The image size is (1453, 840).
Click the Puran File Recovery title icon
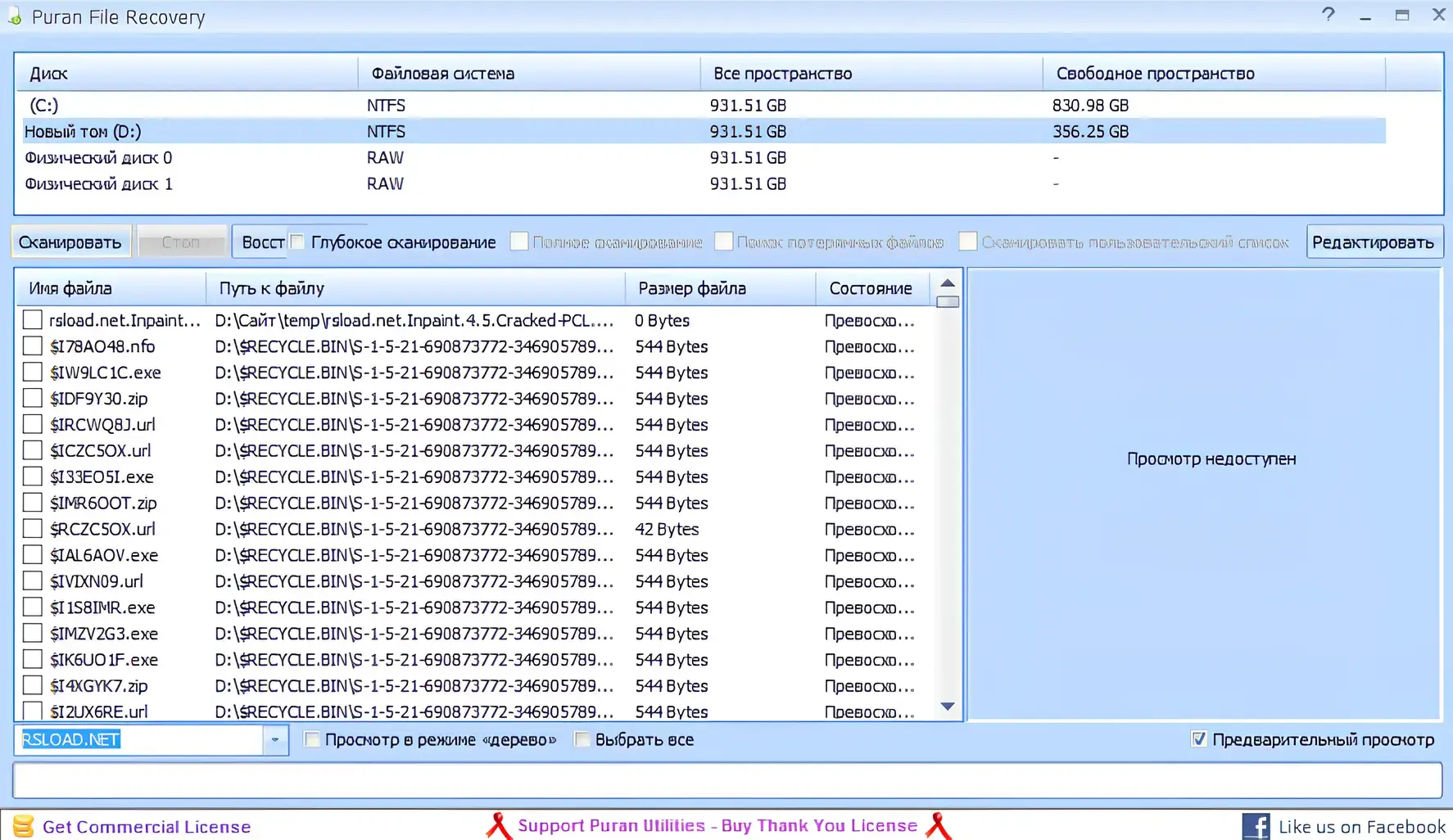click(14, 16)
